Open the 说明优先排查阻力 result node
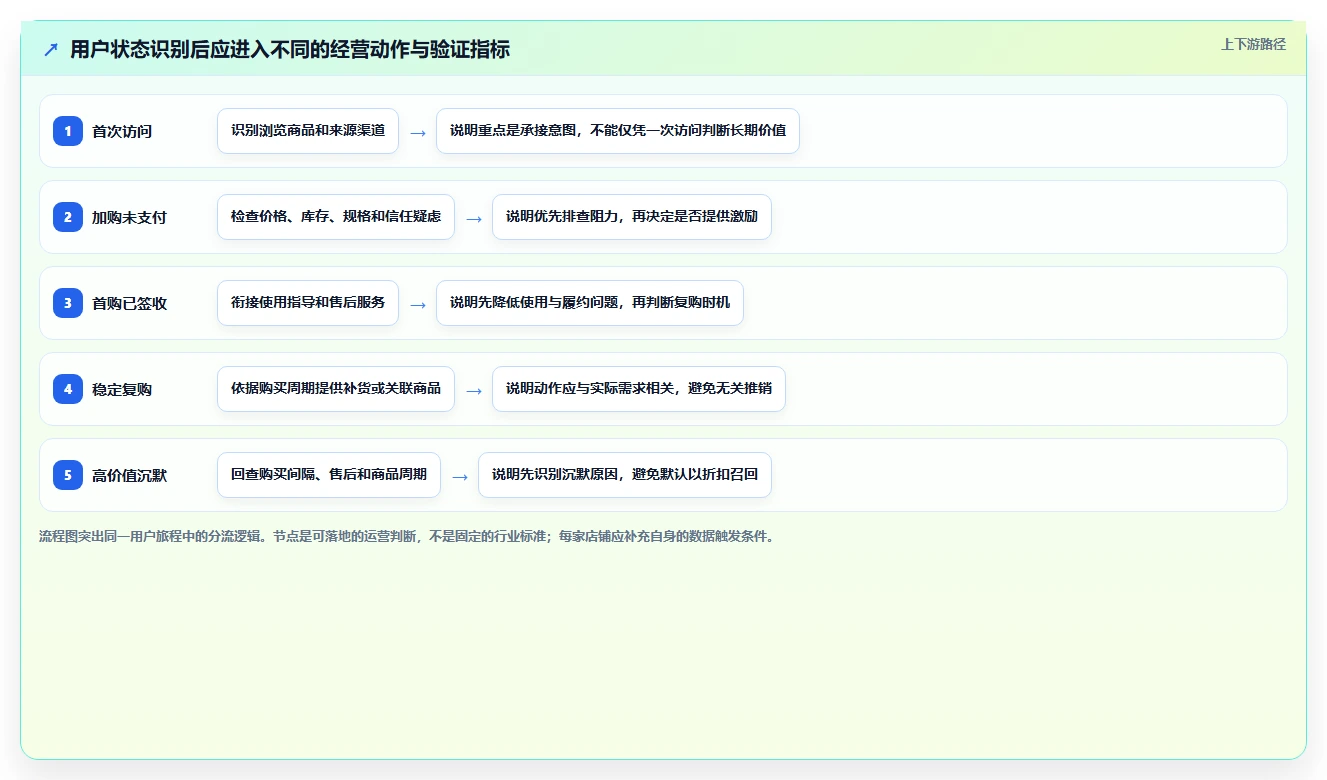 (x=632, y=217)
